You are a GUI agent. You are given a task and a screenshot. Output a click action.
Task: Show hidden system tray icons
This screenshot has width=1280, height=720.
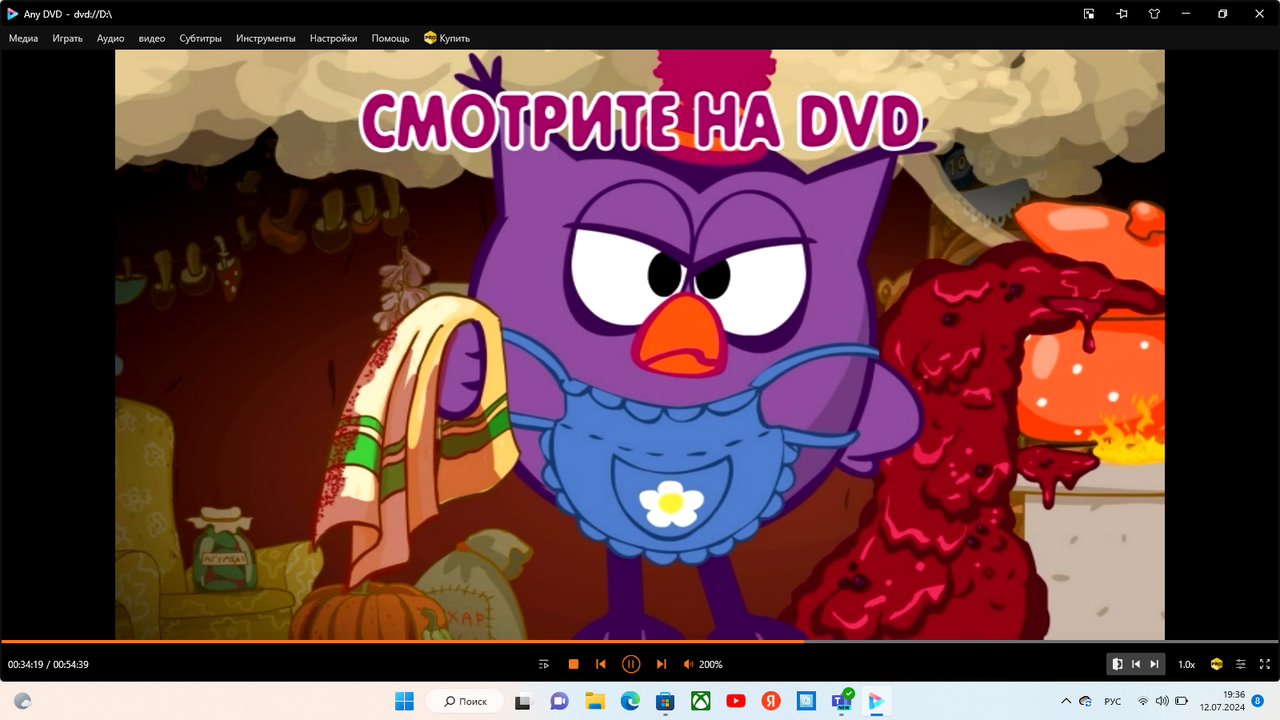point(1066,701)
